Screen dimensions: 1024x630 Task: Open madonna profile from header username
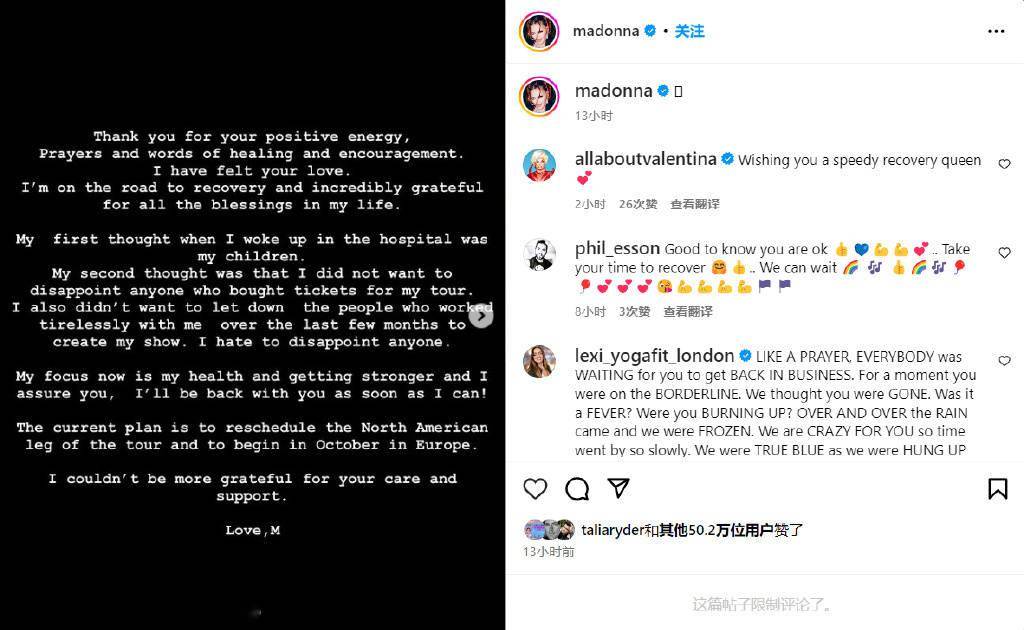click(606, 31)
